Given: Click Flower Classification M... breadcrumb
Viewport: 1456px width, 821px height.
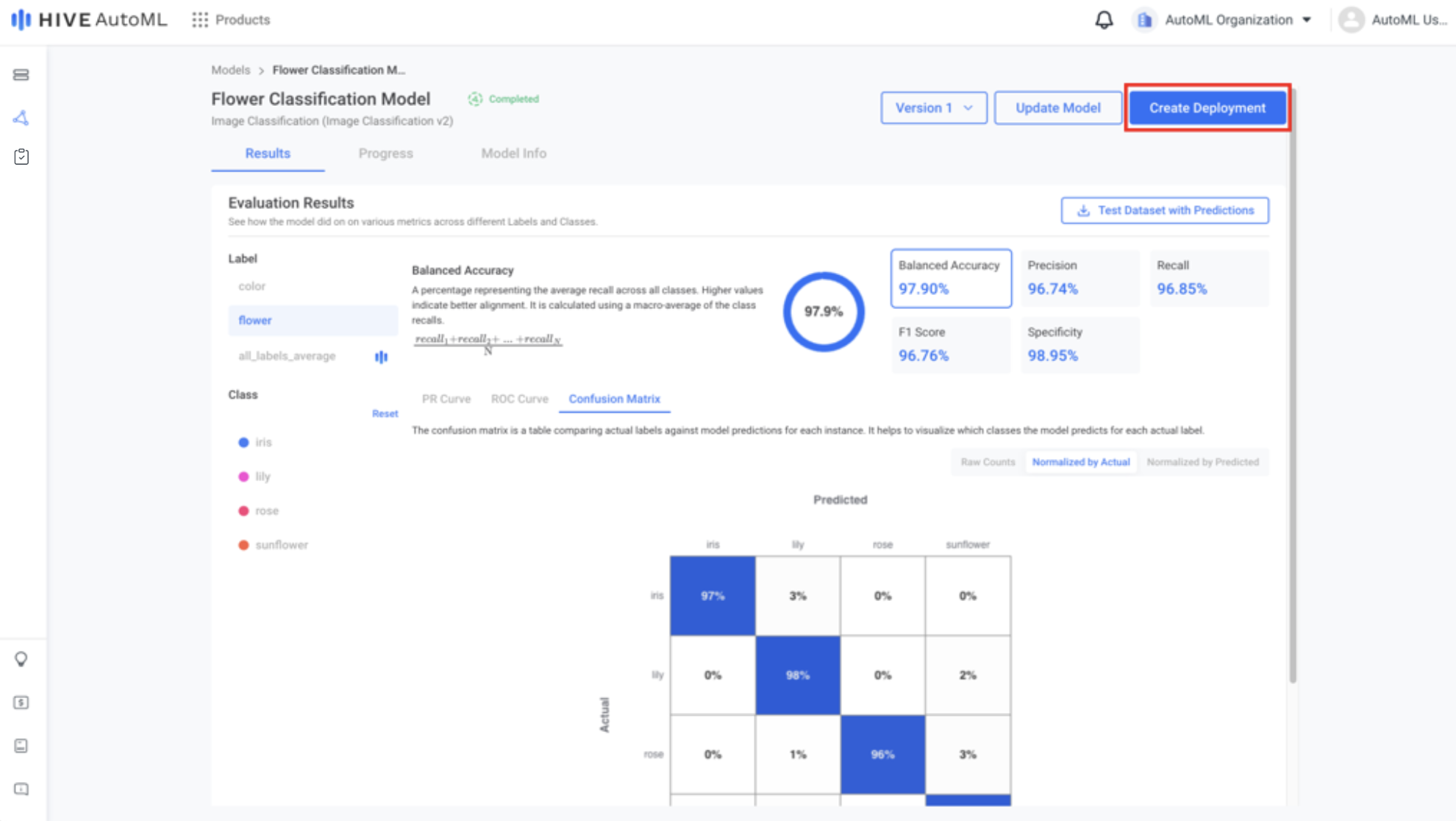Looking at the screenshot, I should click(338, 70).
